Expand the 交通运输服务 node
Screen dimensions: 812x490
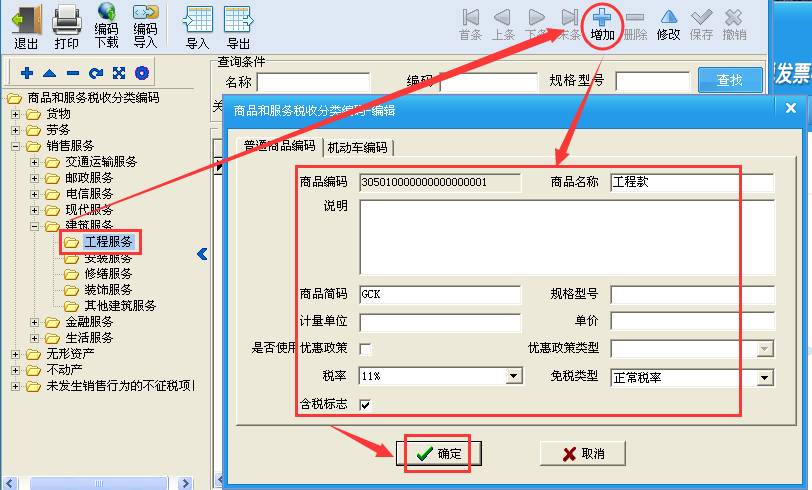pos(34,162)
